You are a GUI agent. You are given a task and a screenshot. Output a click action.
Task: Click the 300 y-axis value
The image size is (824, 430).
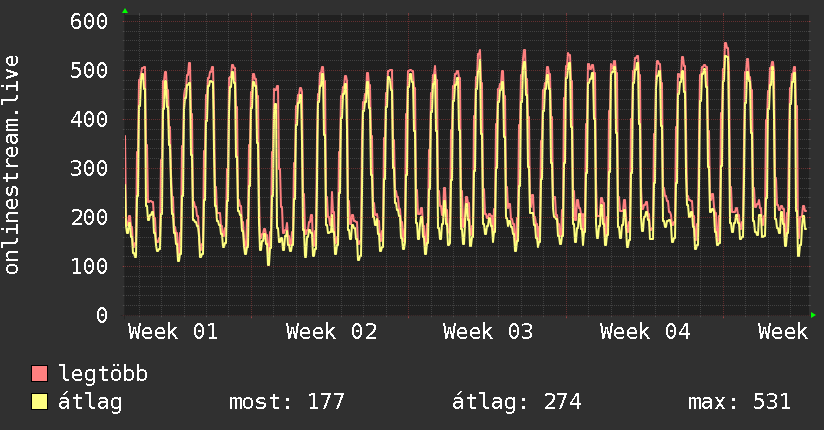point(89,169)
